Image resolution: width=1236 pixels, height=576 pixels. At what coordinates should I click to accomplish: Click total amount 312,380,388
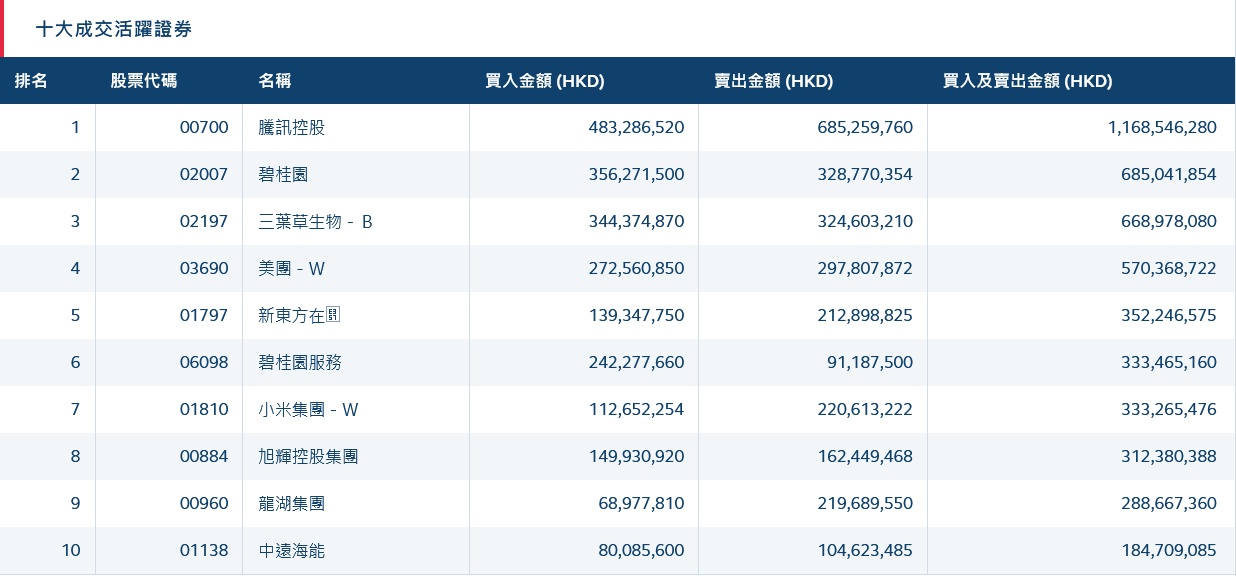coord(1169,457)
